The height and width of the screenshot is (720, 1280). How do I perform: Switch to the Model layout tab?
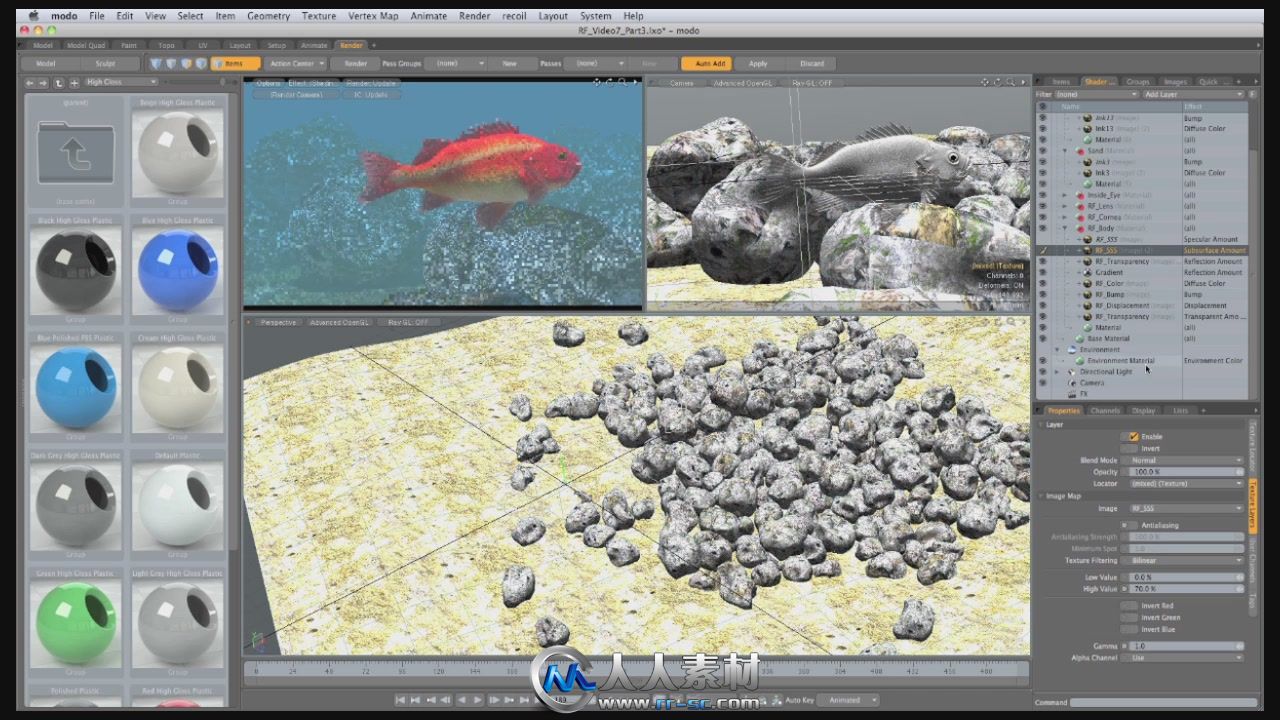[43, 45]
